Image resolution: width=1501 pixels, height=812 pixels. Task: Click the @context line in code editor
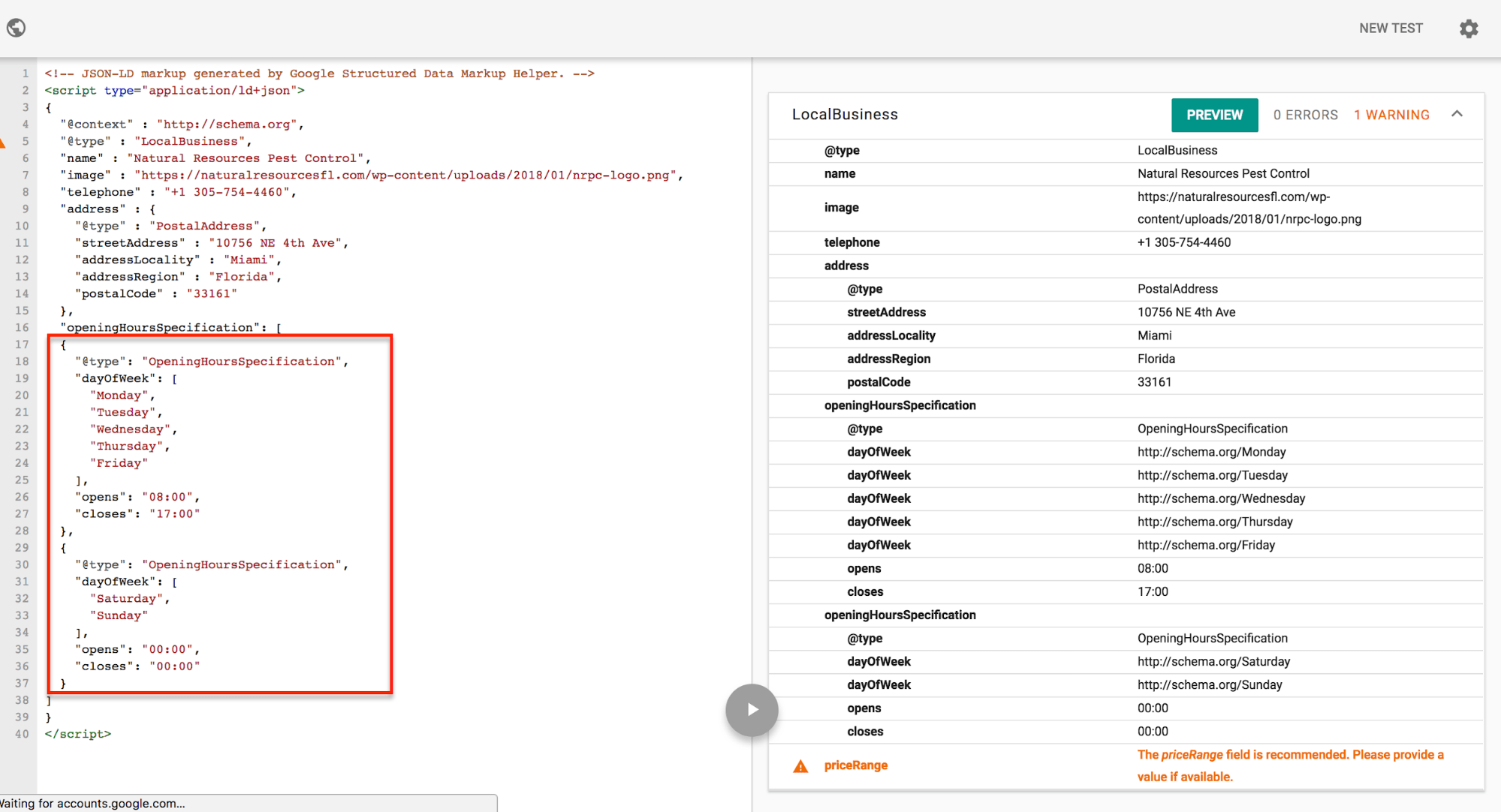click(182, 125)
